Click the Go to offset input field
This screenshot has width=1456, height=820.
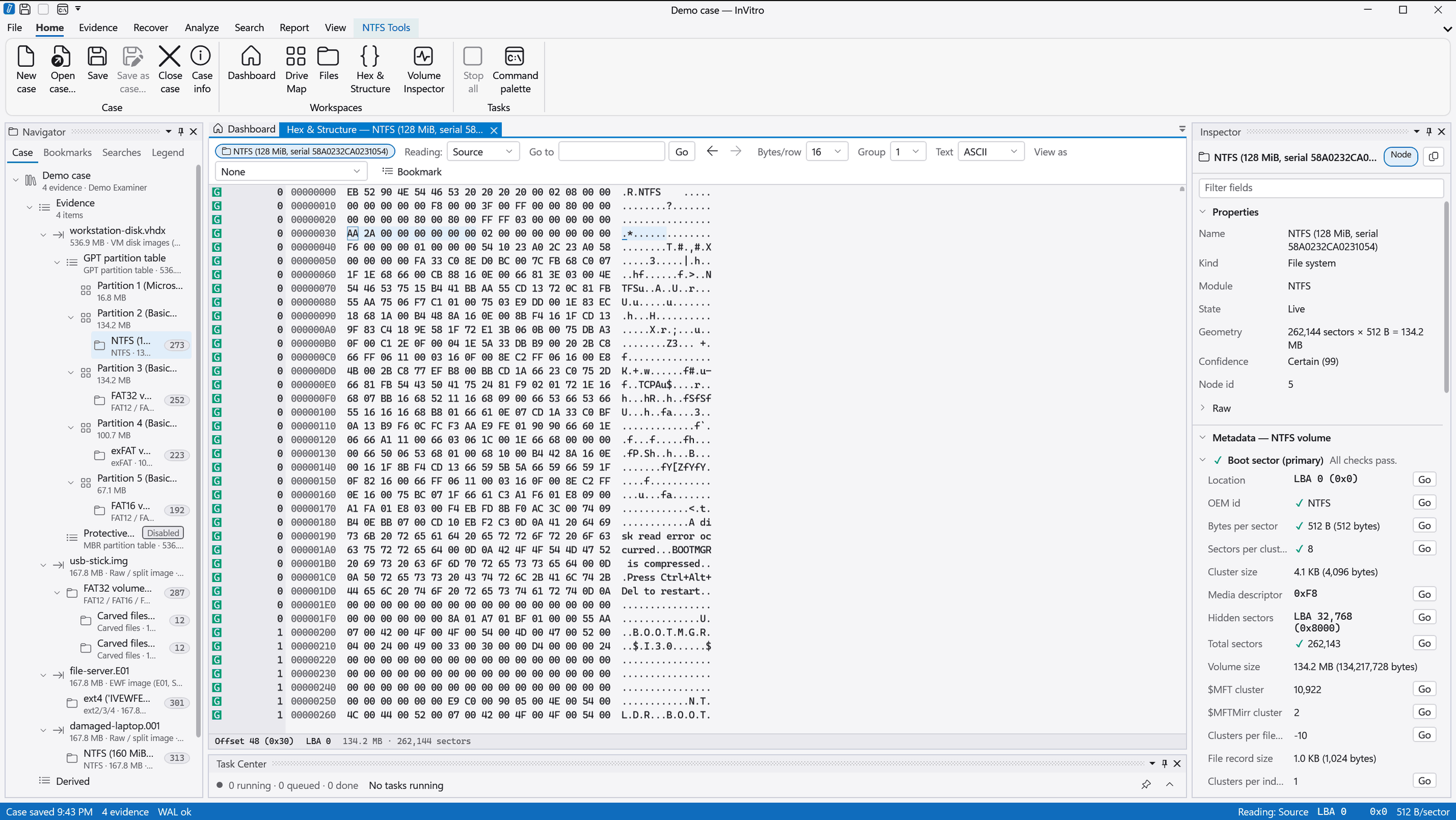click(x=611, y=152)
